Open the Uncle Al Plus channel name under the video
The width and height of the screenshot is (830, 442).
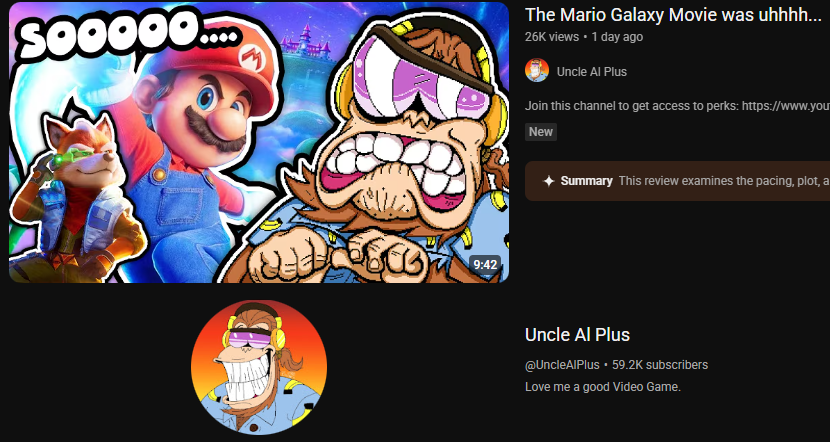[592, 72]
